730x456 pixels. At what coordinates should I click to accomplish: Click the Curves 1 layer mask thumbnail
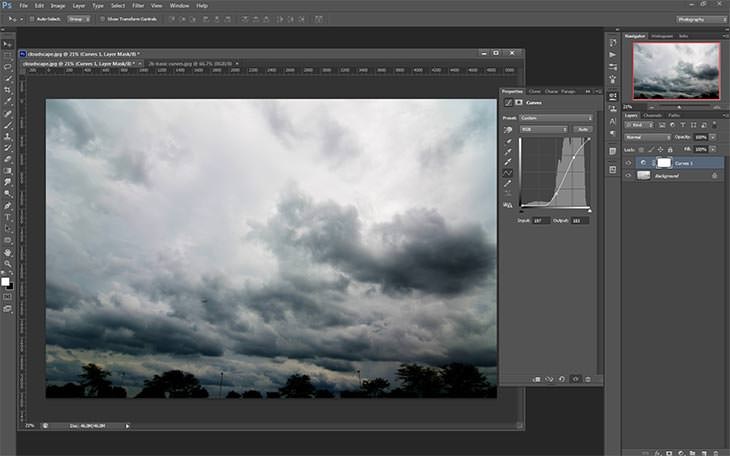click(x=664, y=163)
